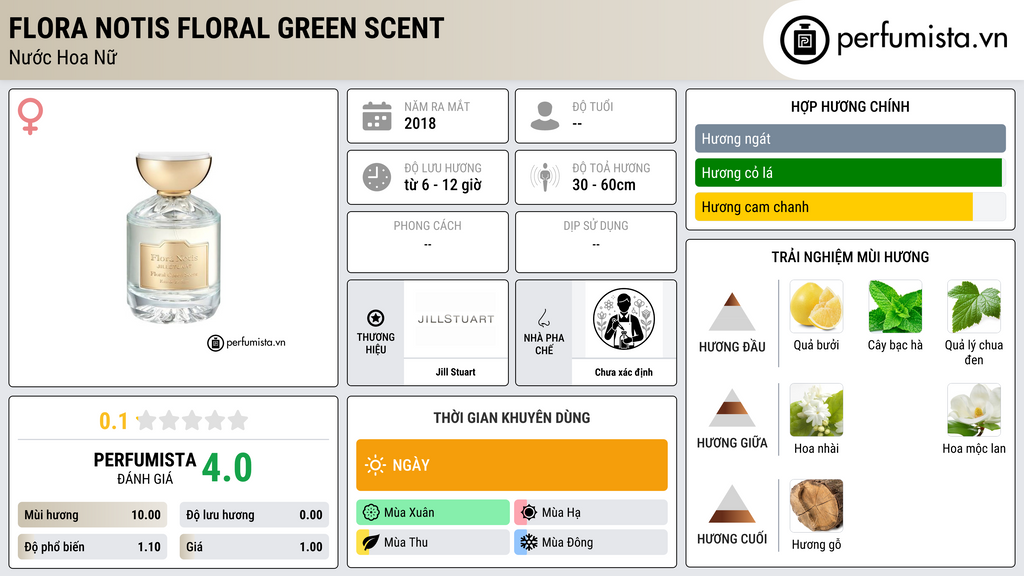
Task: Select the Mùa Xuân season bar
Action: (433, 513)
